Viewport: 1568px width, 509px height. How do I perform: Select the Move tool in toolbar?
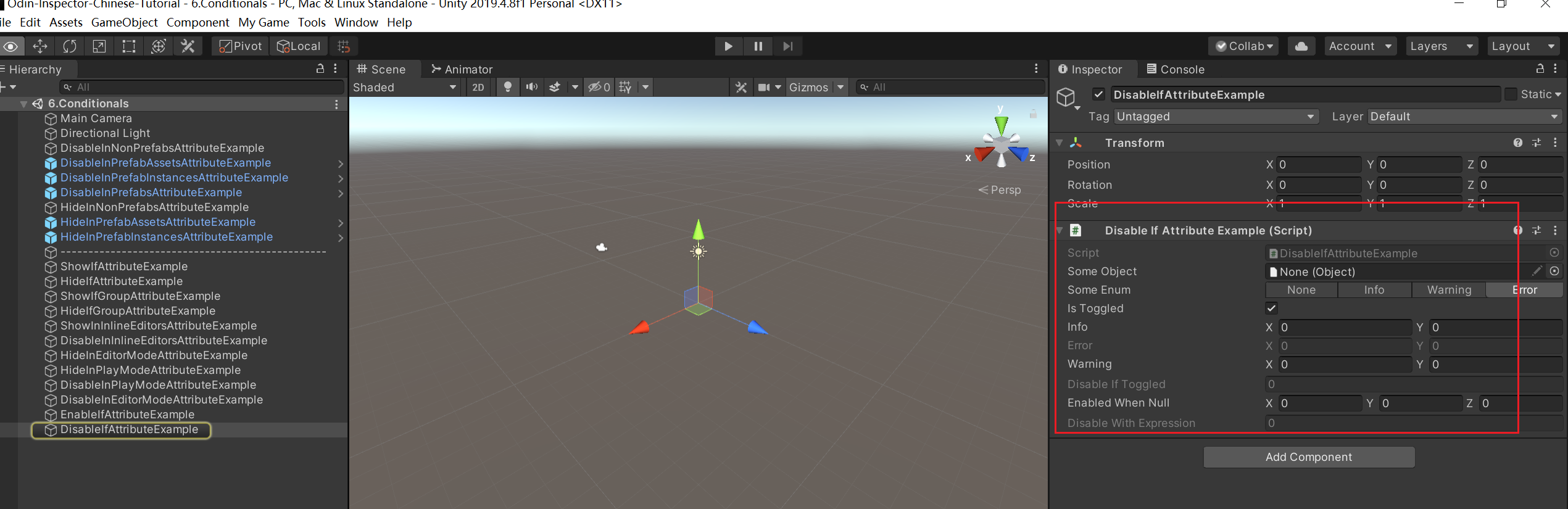click(x=40, y=46)
